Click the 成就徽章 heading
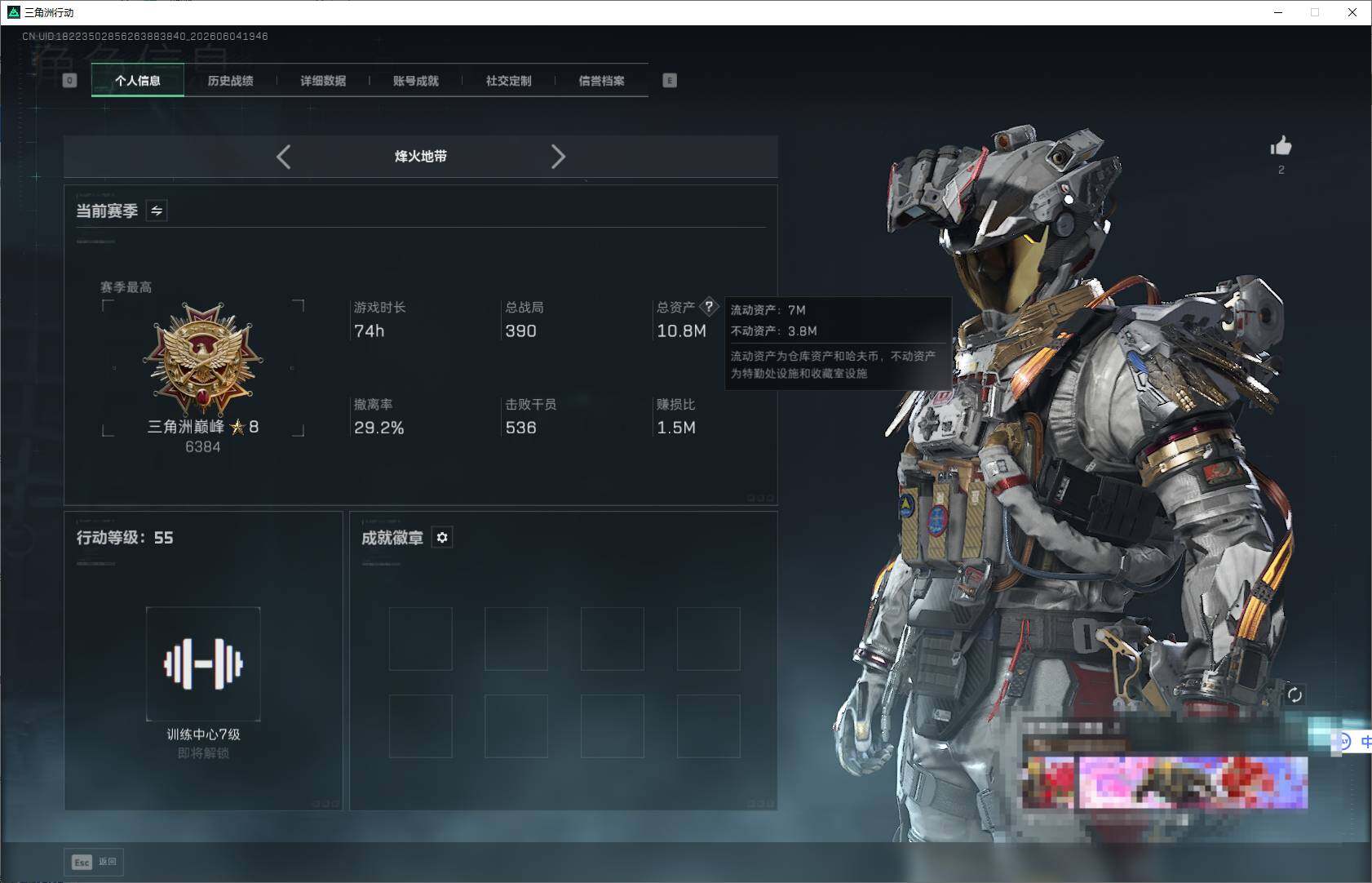The width and height of the screenshot is (1372, 883). pyautogui.click(x=392, y=538)
